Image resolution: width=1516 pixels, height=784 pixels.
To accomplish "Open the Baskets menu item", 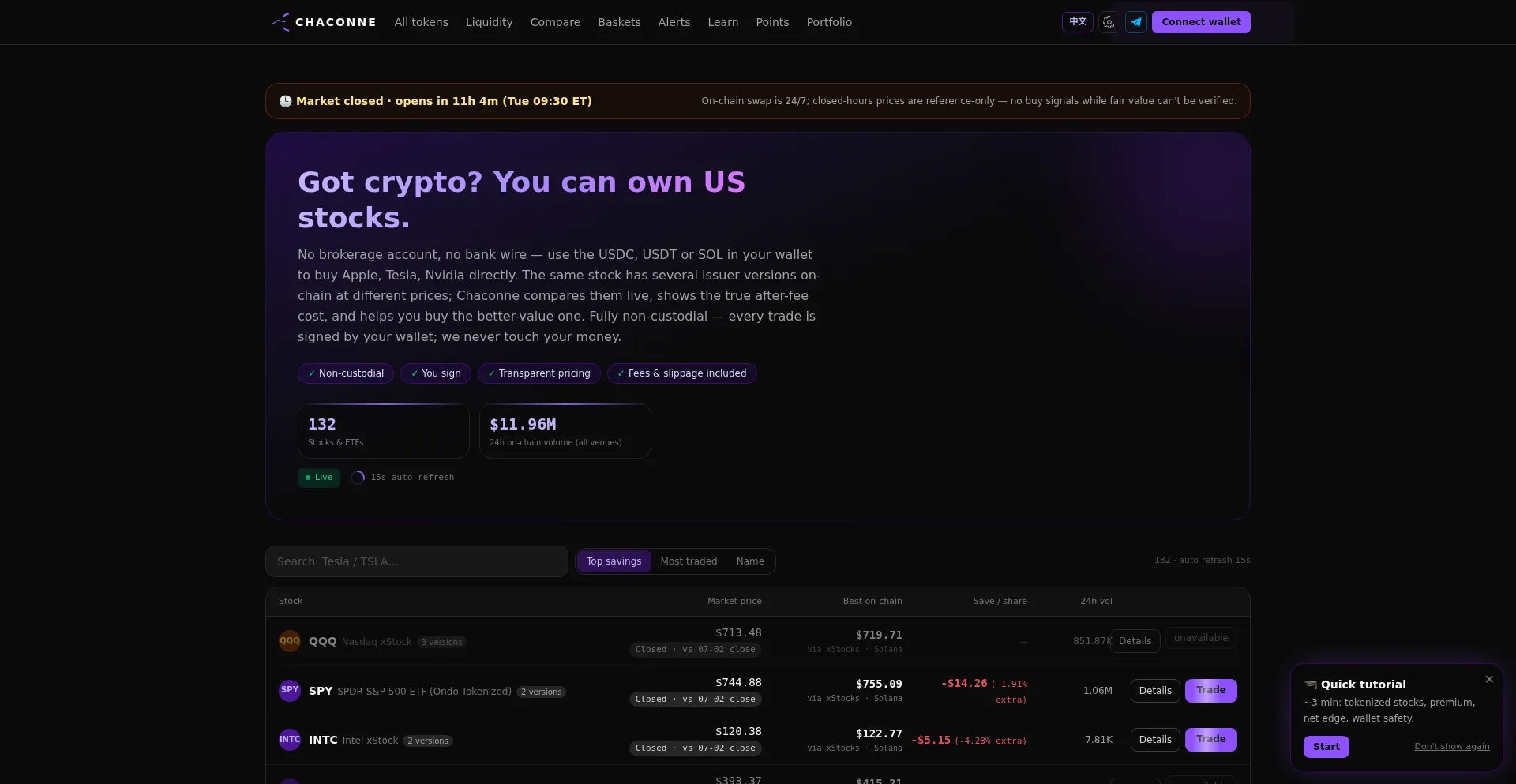I will [619, 22].
